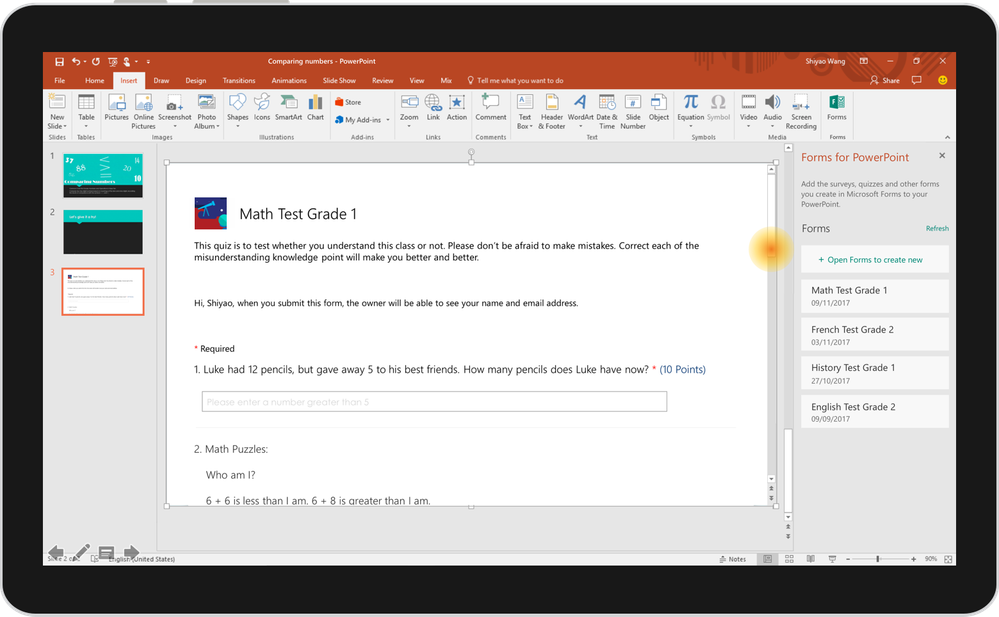Screen dimensions: 999x617
Task: Select French Test Grade 2 form
Action: 875,335
